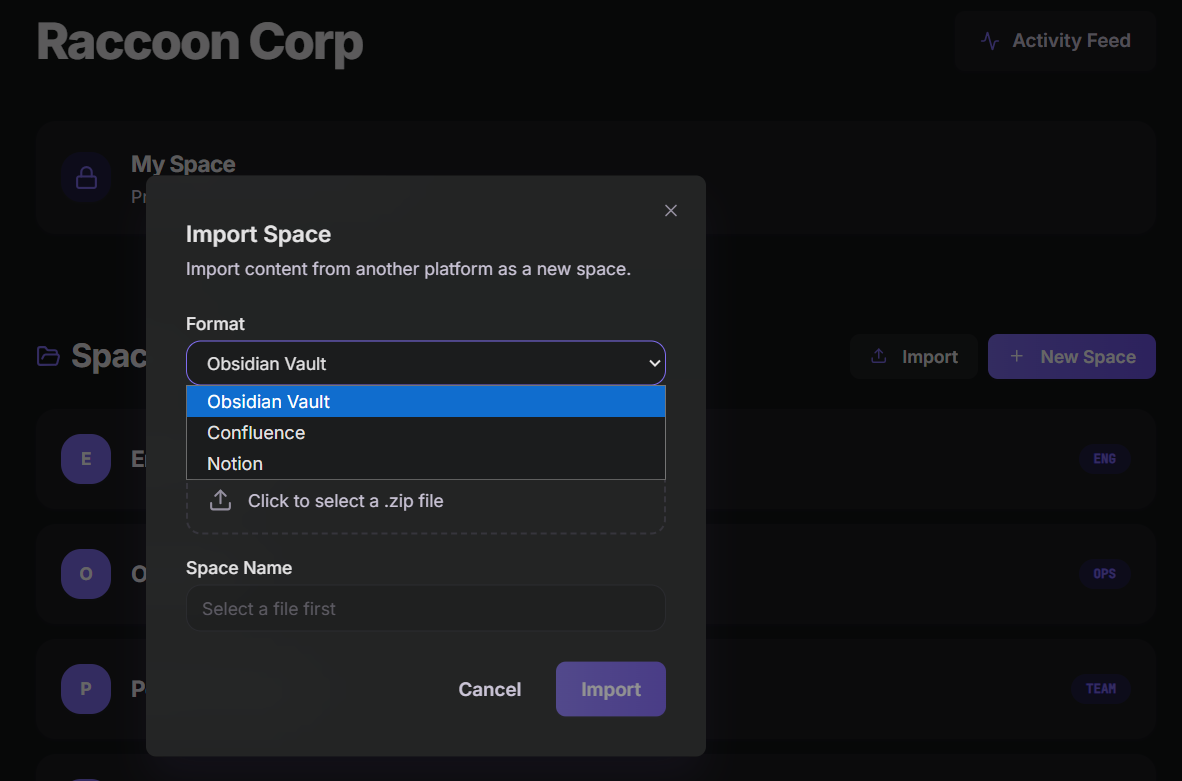The image size is (1182, 781).
Task: Select the purple "P" space avatar
Action: click(86, 689)
